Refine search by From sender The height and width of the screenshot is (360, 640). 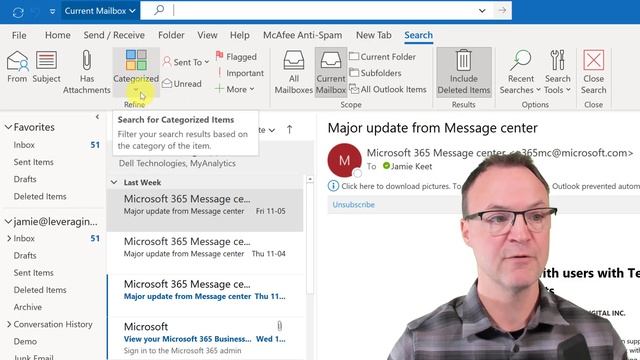click(x=17, y=67)
